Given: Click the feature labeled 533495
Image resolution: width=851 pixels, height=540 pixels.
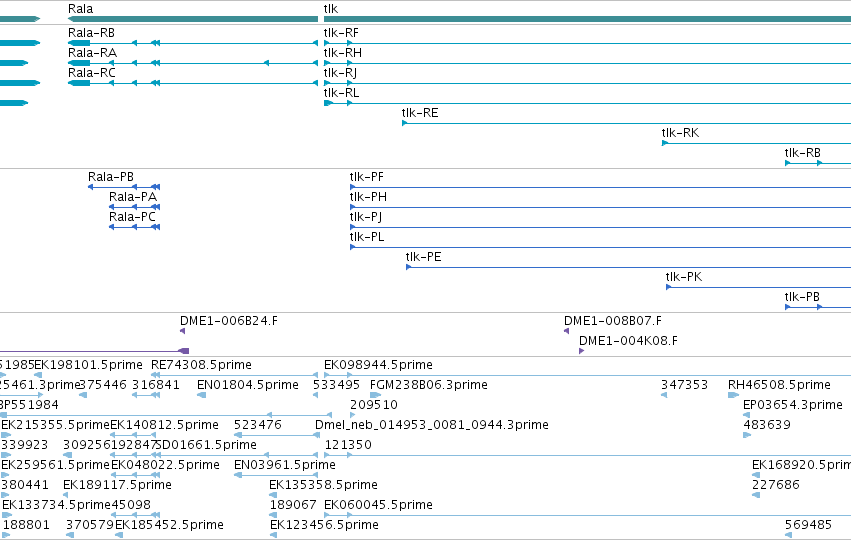Looking at the screenshot, I should point(315,395).
